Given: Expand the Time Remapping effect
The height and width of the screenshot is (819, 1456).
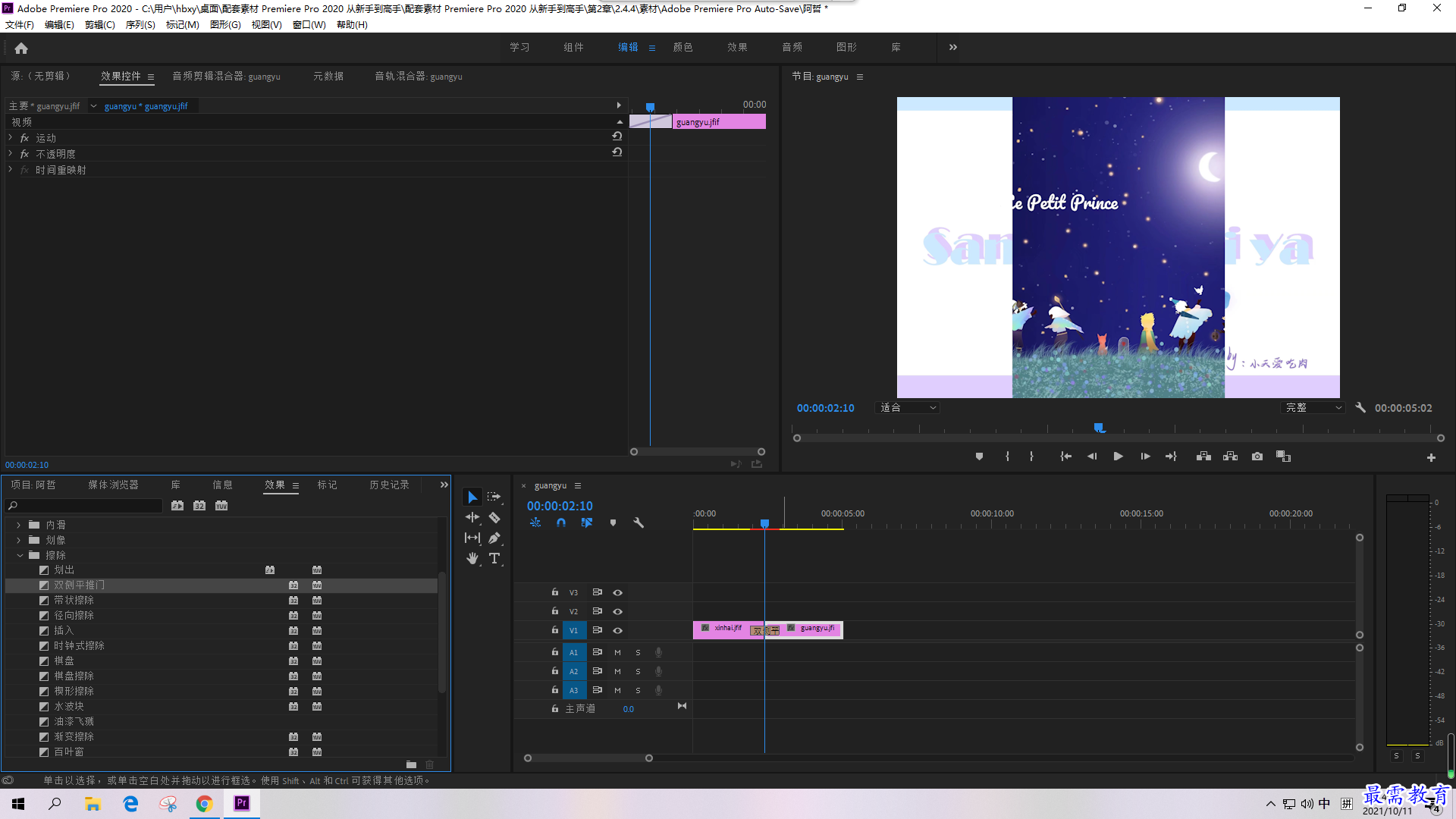Looking at the screenshot, I should (x=11, y=169).
